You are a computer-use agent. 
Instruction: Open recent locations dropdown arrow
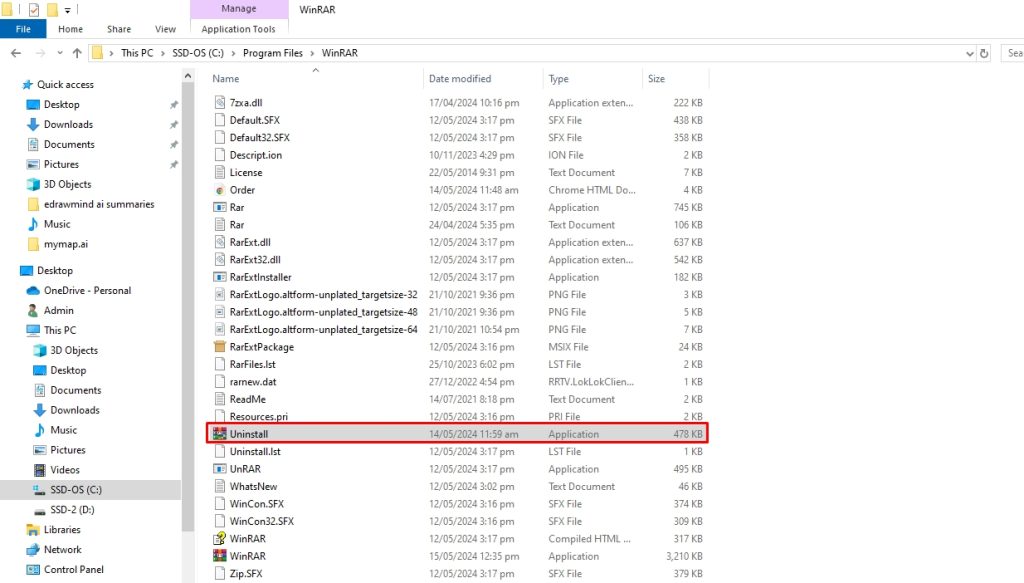59,53
